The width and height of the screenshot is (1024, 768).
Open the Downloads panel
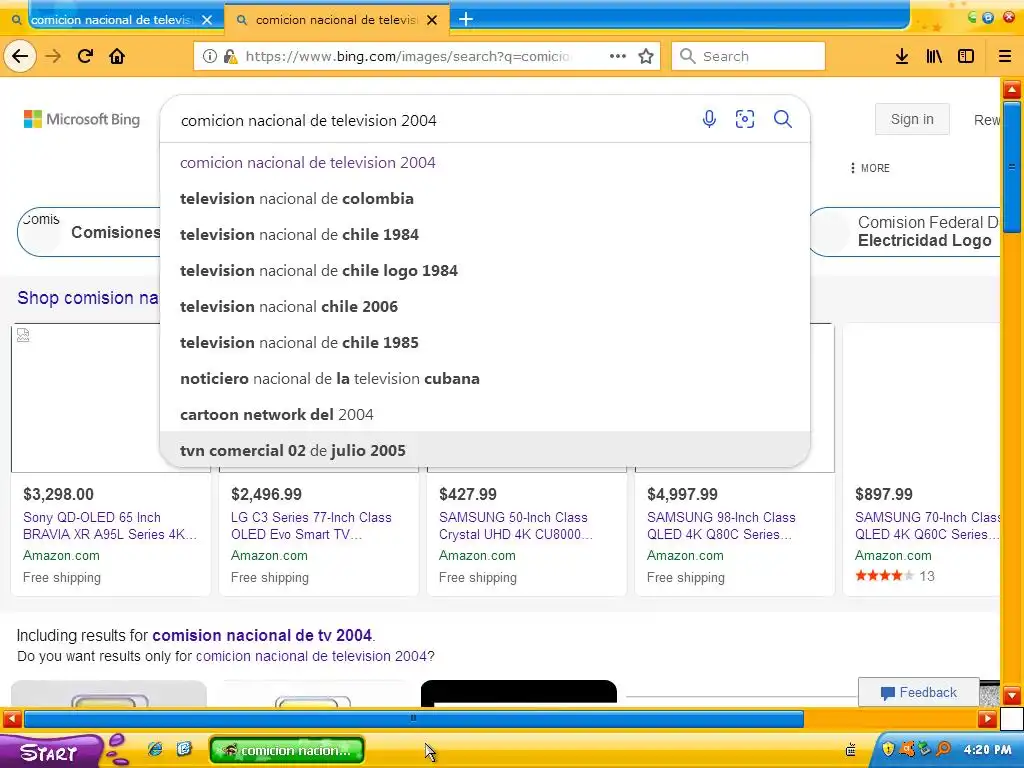click(902, 56)
